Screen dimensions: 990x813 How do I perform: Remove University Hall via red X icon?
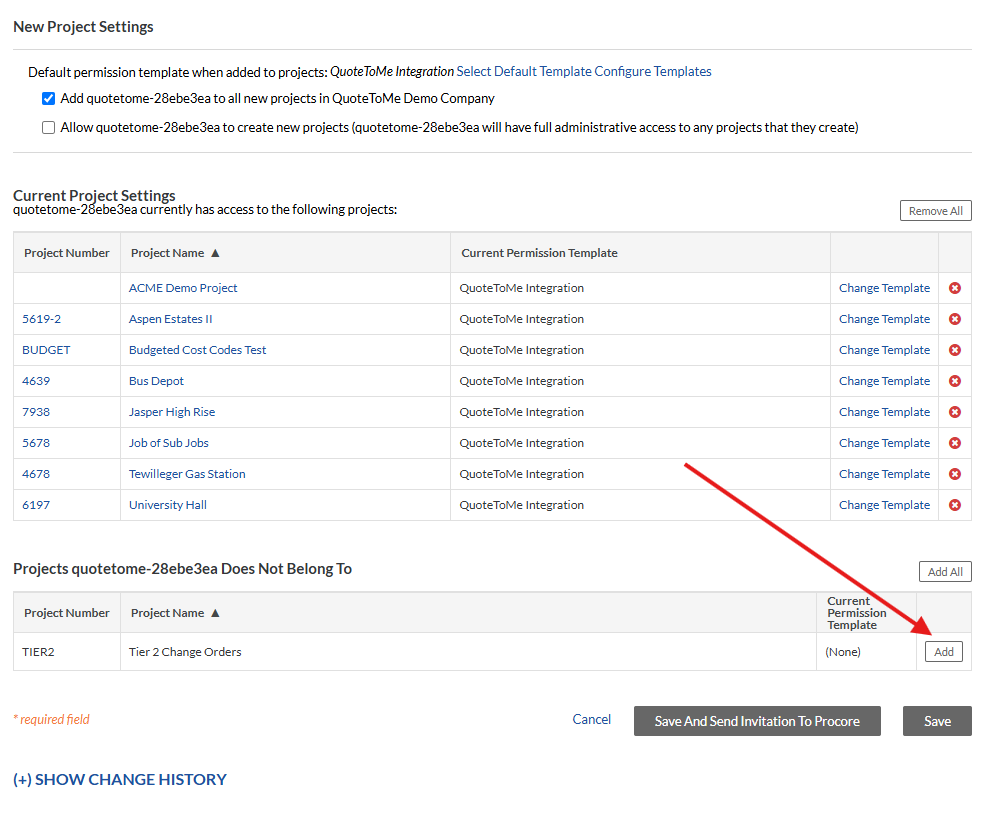click(x=955, y=504)
